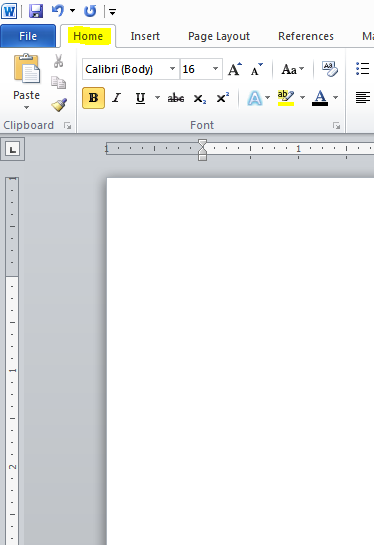This screenshot has width=374, height=545.
Task: Click the Word application icon
Action: 9,11
